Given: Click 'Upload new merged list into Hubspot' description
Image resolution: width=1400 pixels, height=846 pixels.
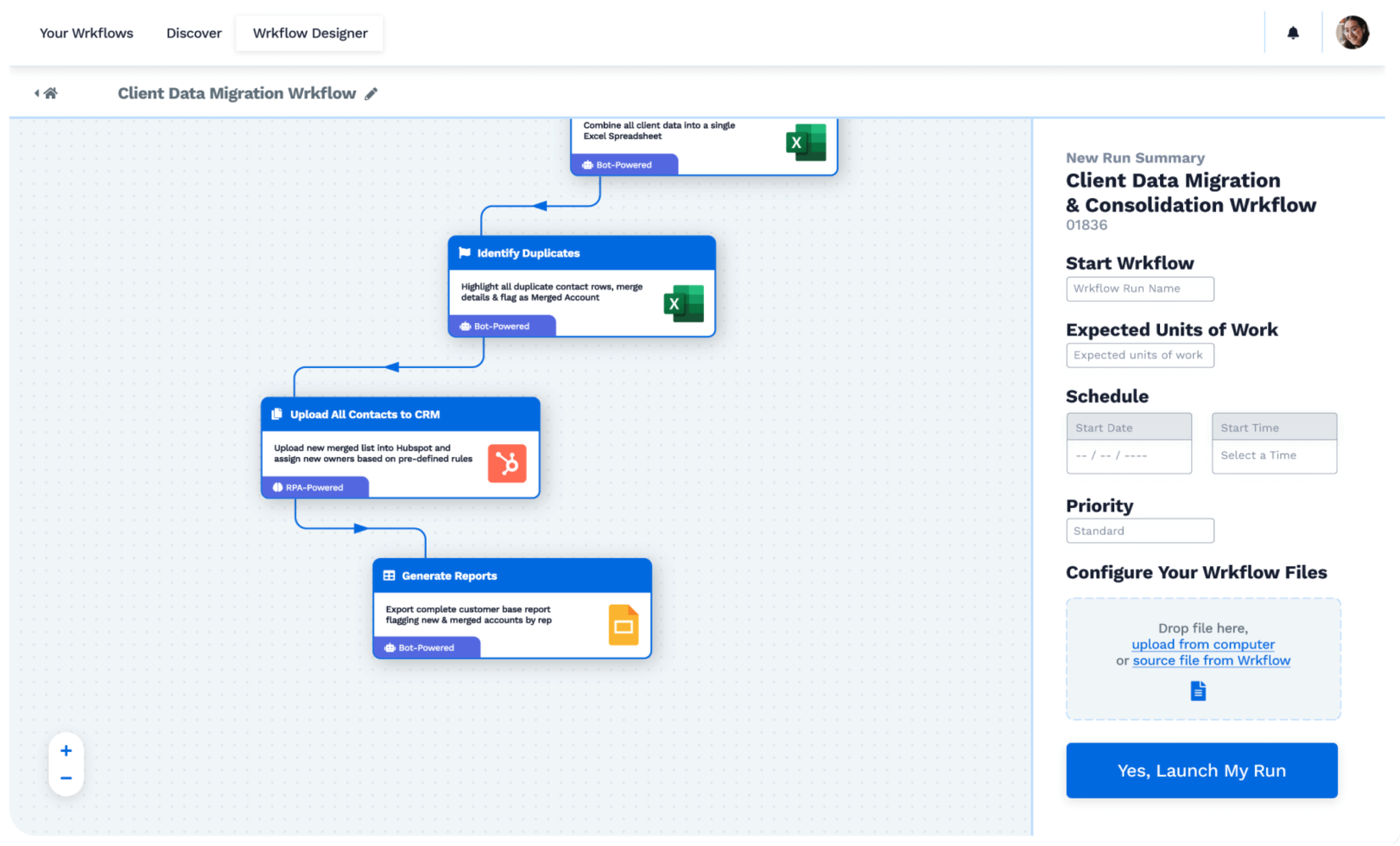Looking at the screenshot, I should (x=373, y=454).
